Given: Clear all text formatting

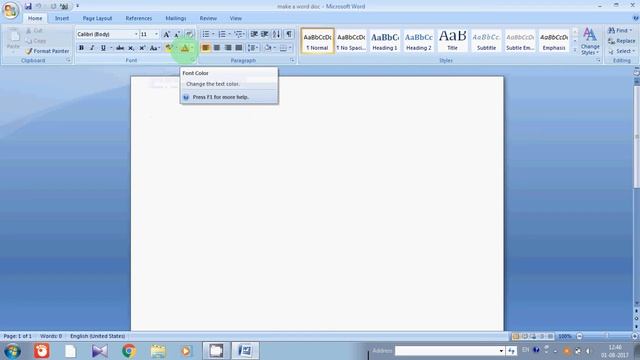Looking at the screenshot, I should coord(189,34).
